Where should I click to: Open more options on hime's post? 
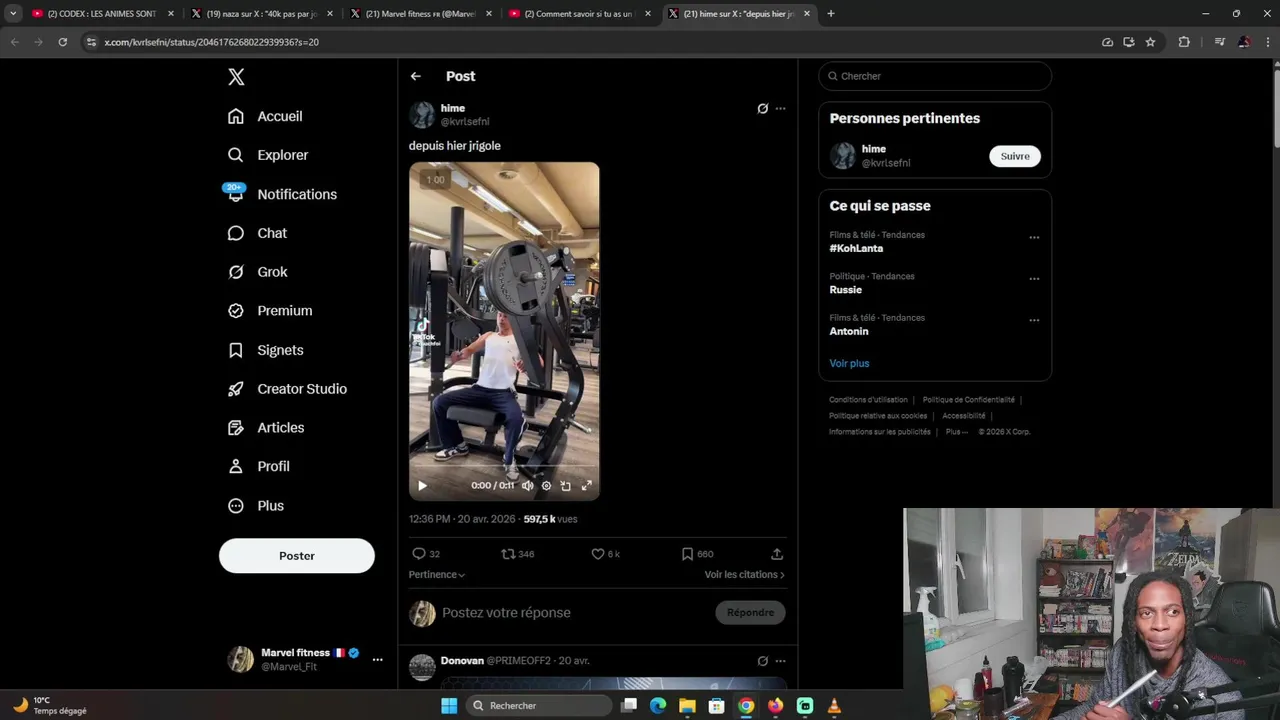[780, 108]
